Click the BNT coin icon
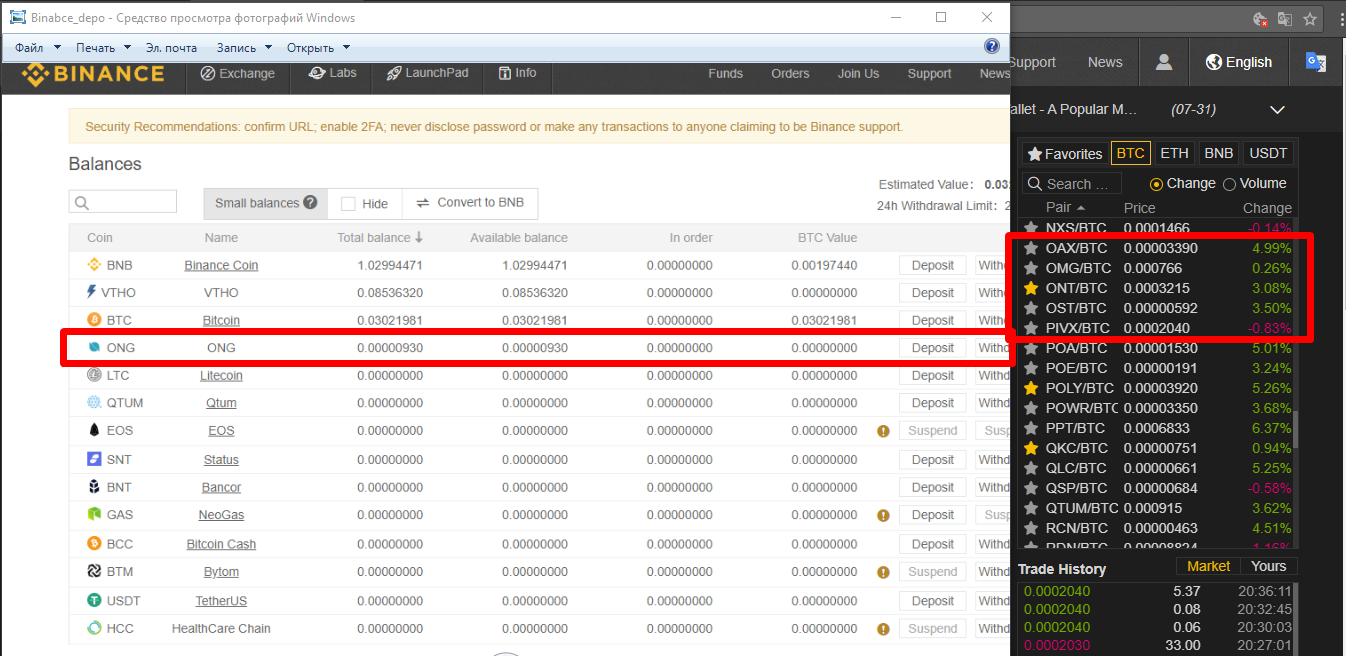1346x656 pixels. 95,487
